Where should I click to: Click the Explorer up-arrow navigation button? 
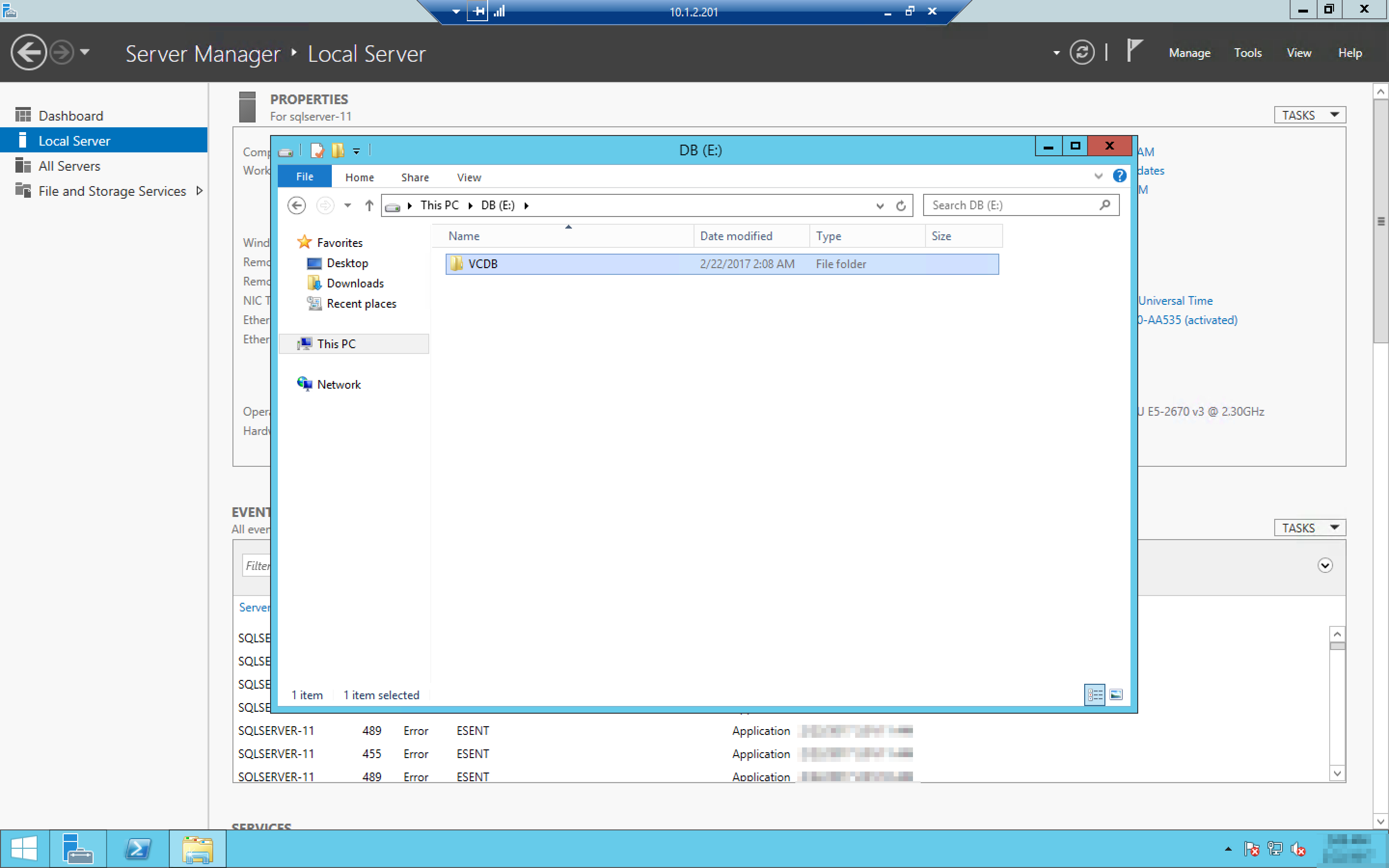click(369, 205)
